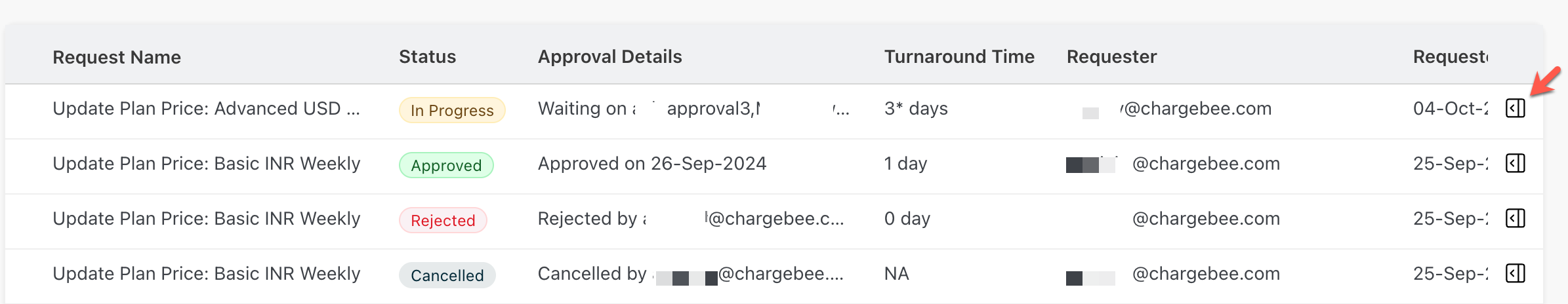Image resolution: width=1568 pixels, height=304 pixels.
Task: Open the Basic INR Weekly request marked Approved
Action: (x=206, y=164)
